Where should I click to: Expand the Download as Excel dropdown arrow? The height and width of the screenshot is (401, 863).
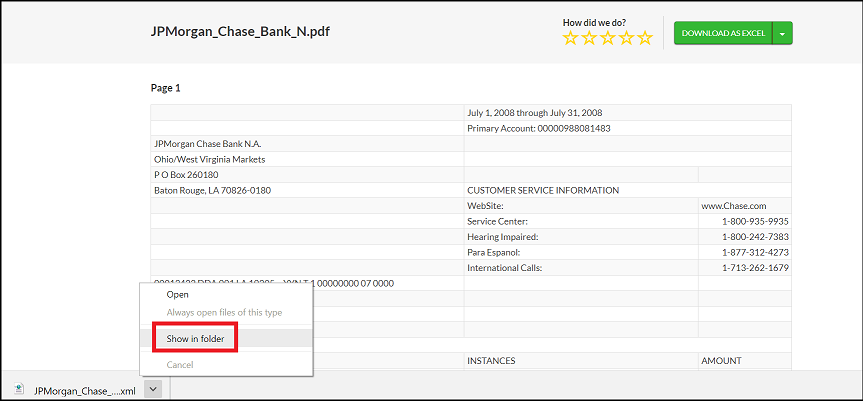pyautogui.click(x=783, y=33)
